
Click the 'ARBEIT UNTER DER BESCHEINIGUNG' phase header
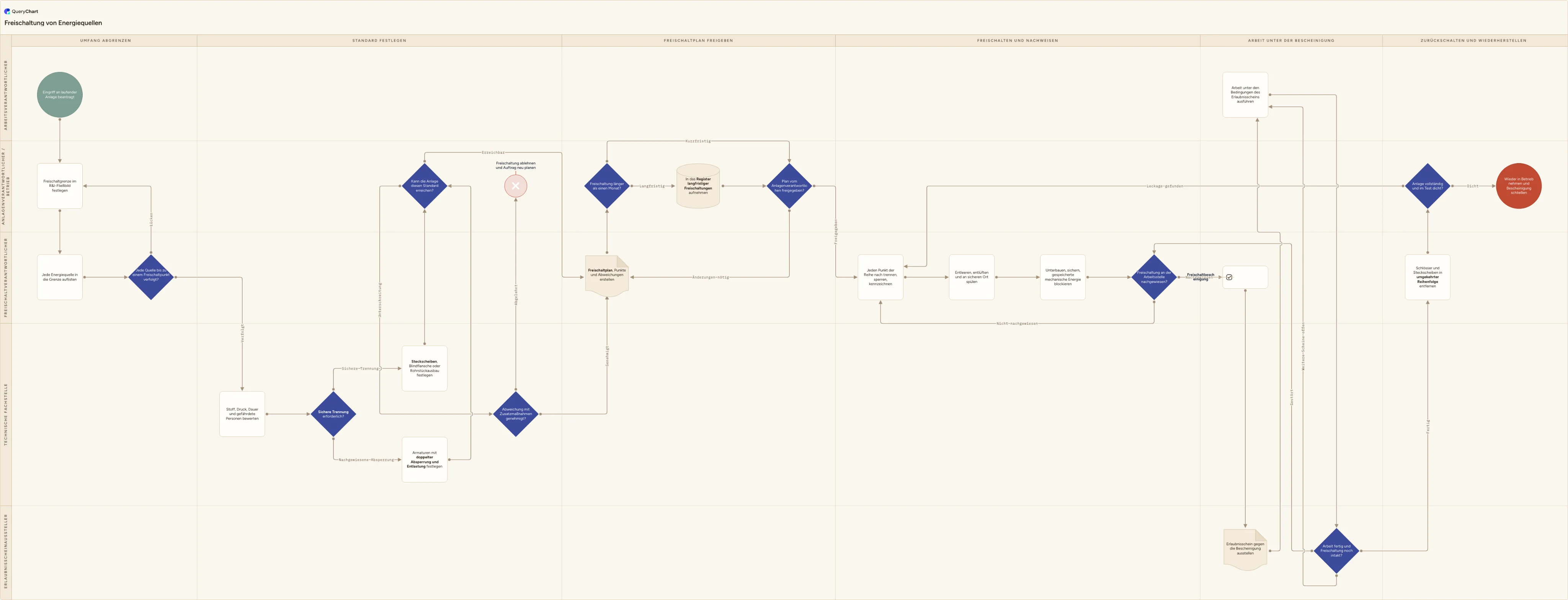click(1291, 41)
